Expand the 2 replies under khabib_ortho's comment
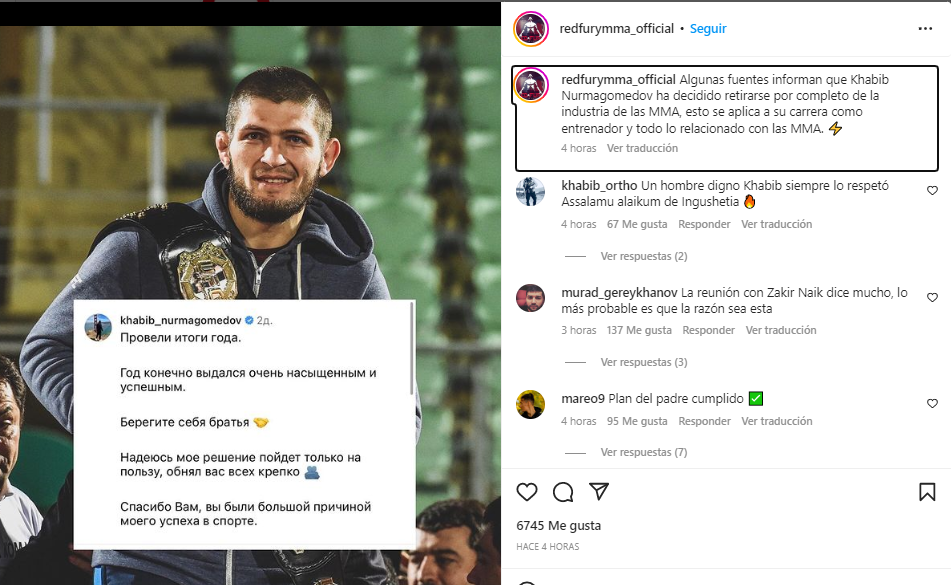The width and height of the screenshot is (951, 585). coord(643,257)
